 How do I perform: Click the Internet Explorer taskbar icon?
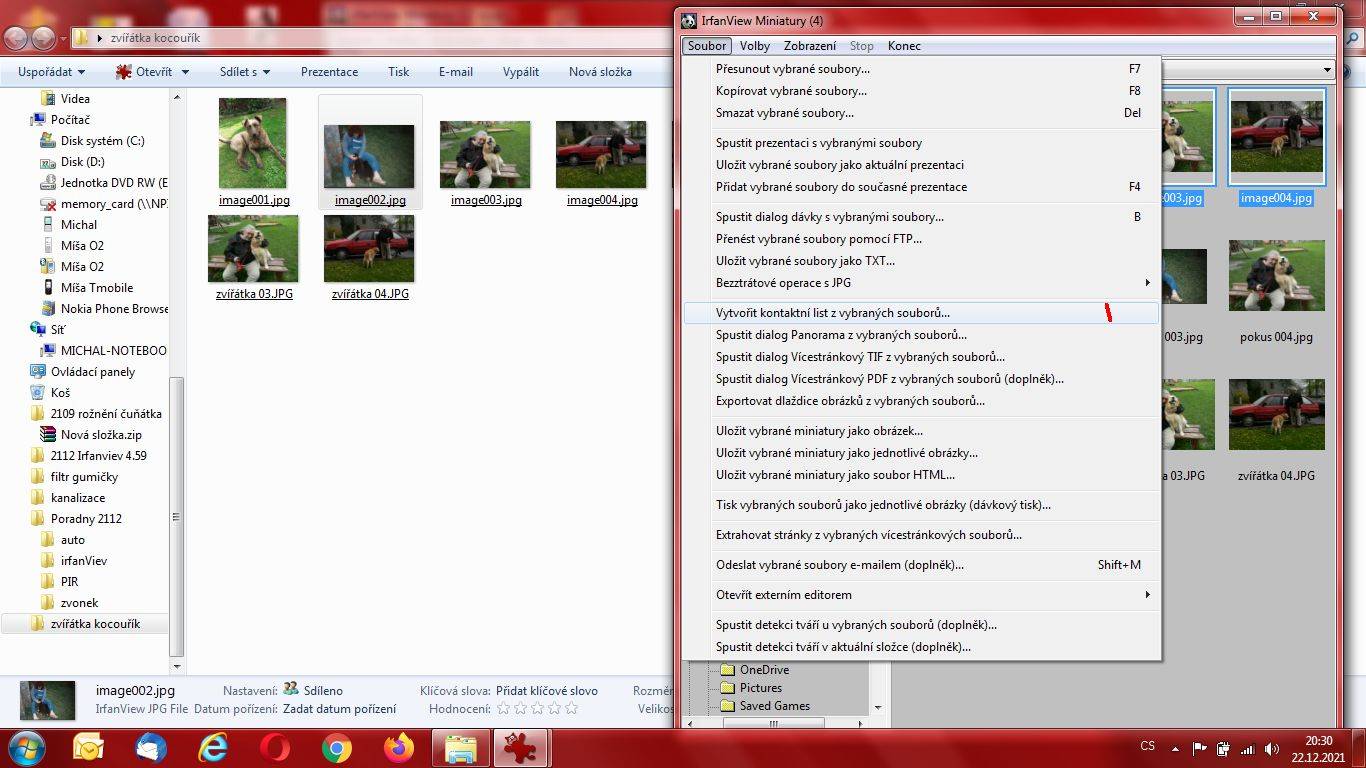(x=213, y=747)
